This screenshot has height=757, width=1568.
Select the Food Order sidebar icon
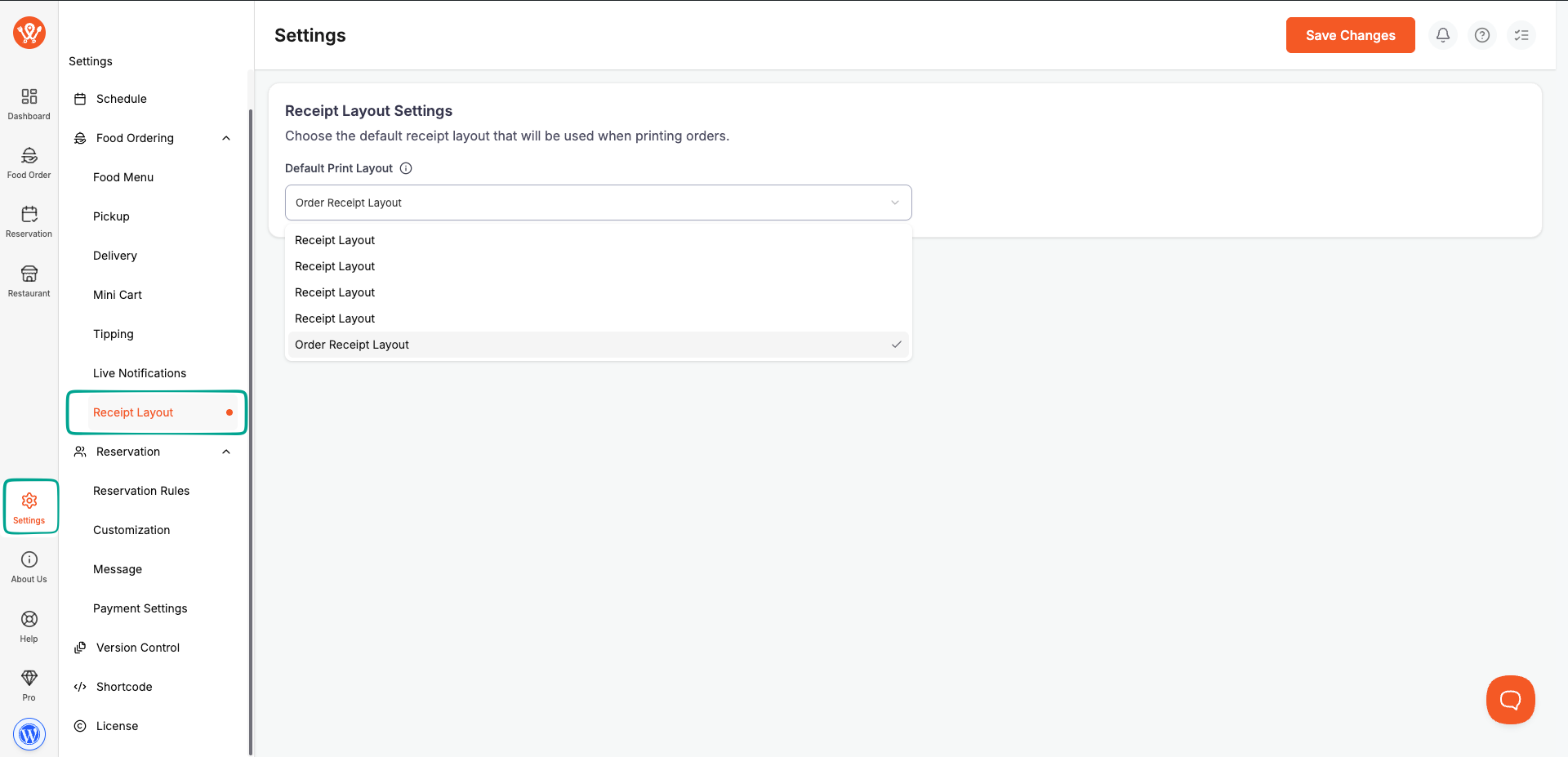tap(29, 161)
